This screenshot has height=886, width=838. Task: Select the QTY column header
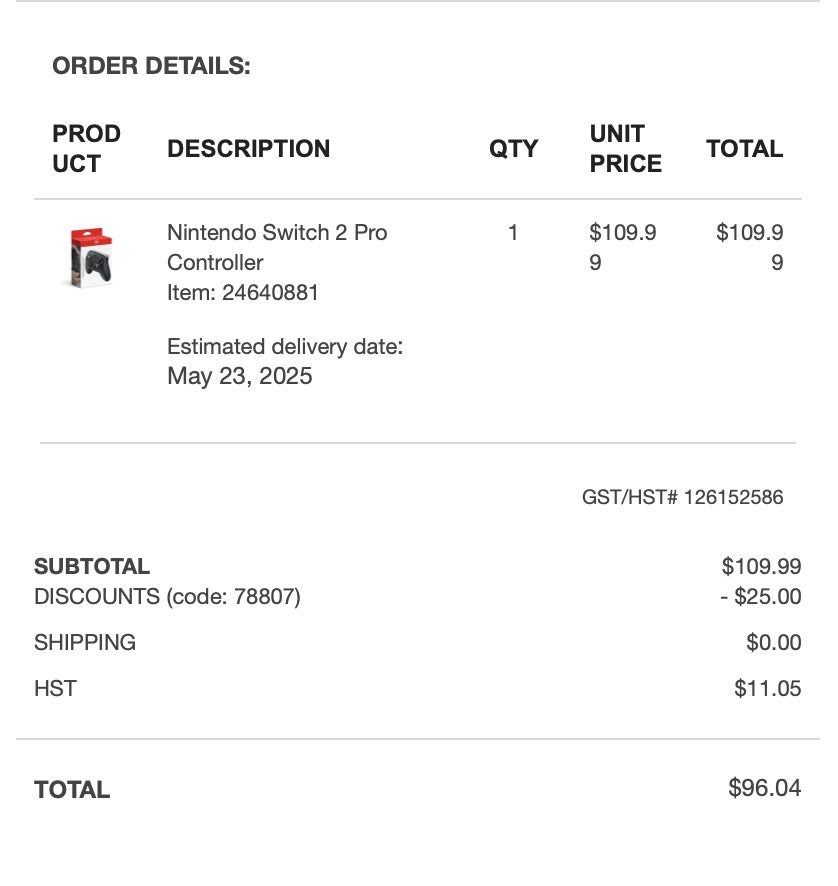pyautogui.click(x=514, y=149)
